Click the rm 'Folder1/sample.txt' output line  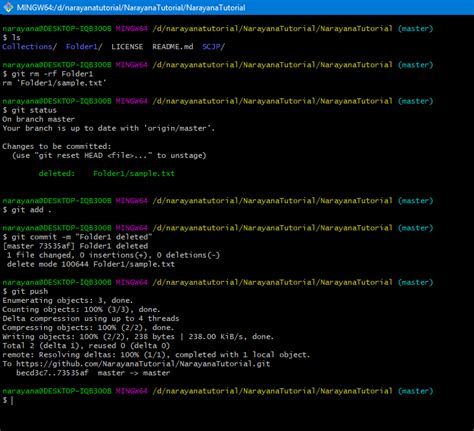coord(54,83)
